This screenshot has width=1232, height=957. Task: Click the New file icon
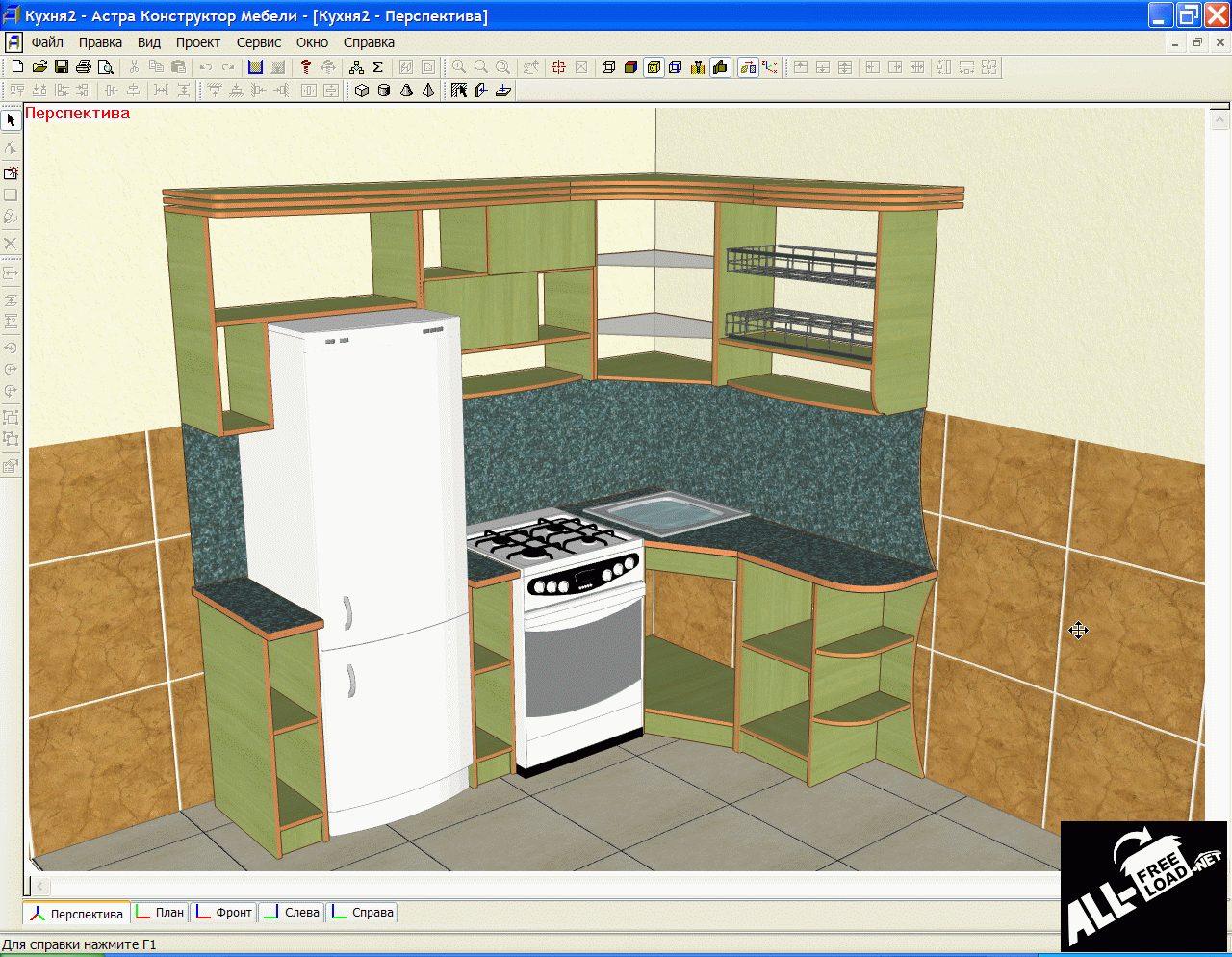(x=17, y=67)
